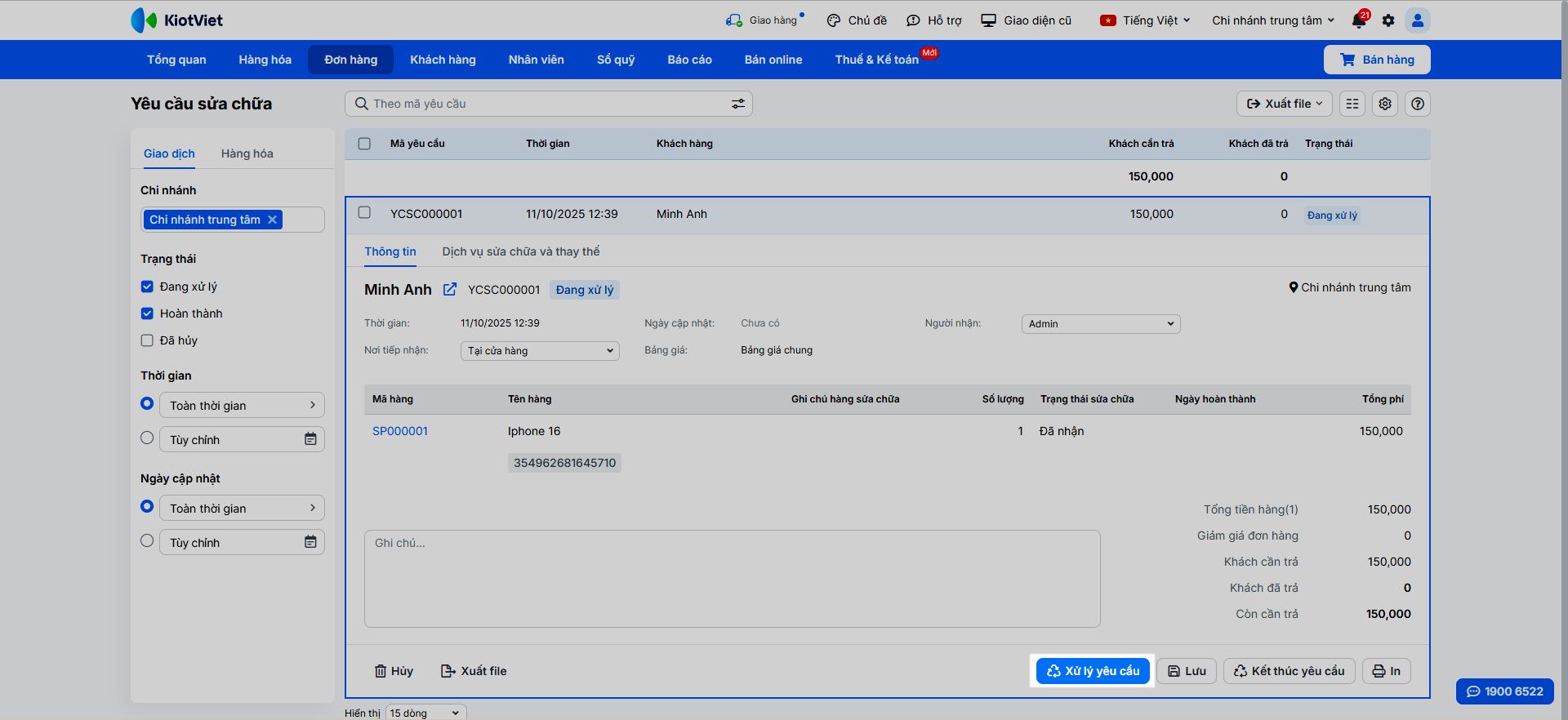Open table settings gear icon

1385,104
